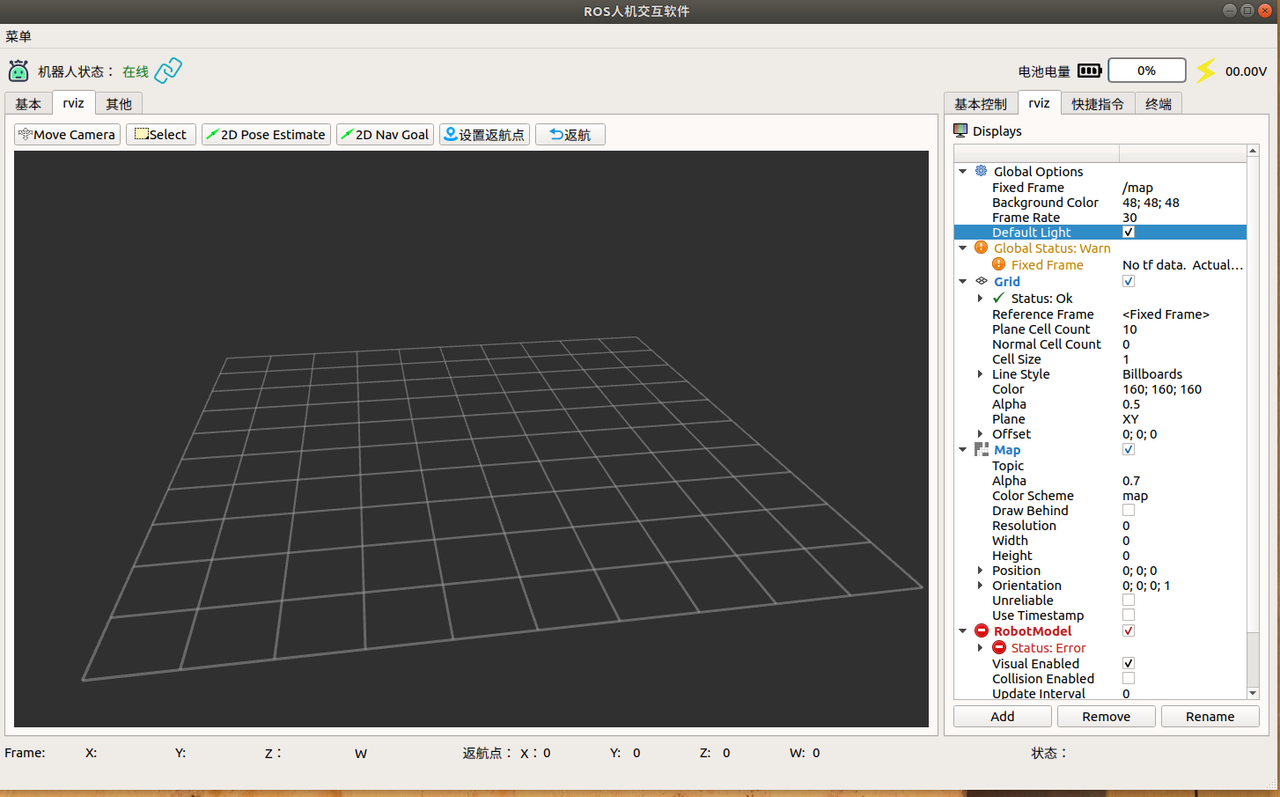This screenshot has height=797, width=1280.
Task: Select the right panel rviz tab
Action: 1039,103
